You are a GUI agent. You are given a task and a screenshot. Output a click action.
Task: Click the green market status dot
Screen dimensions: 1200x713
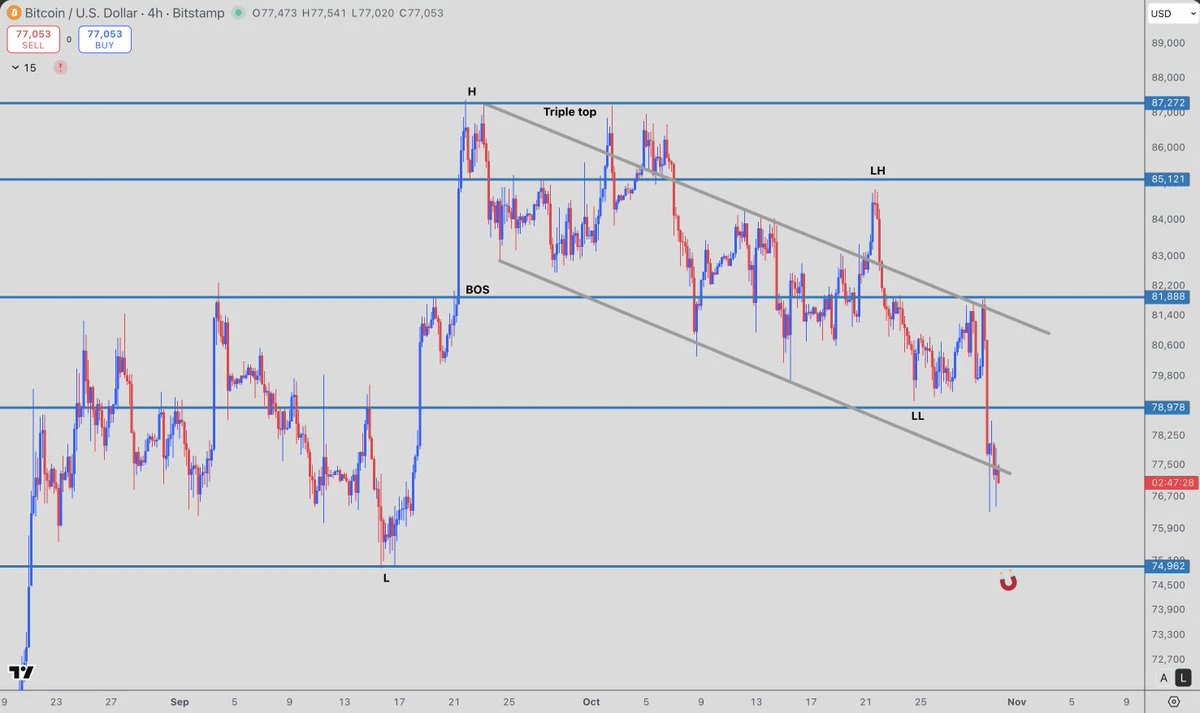tap(237, 13)
